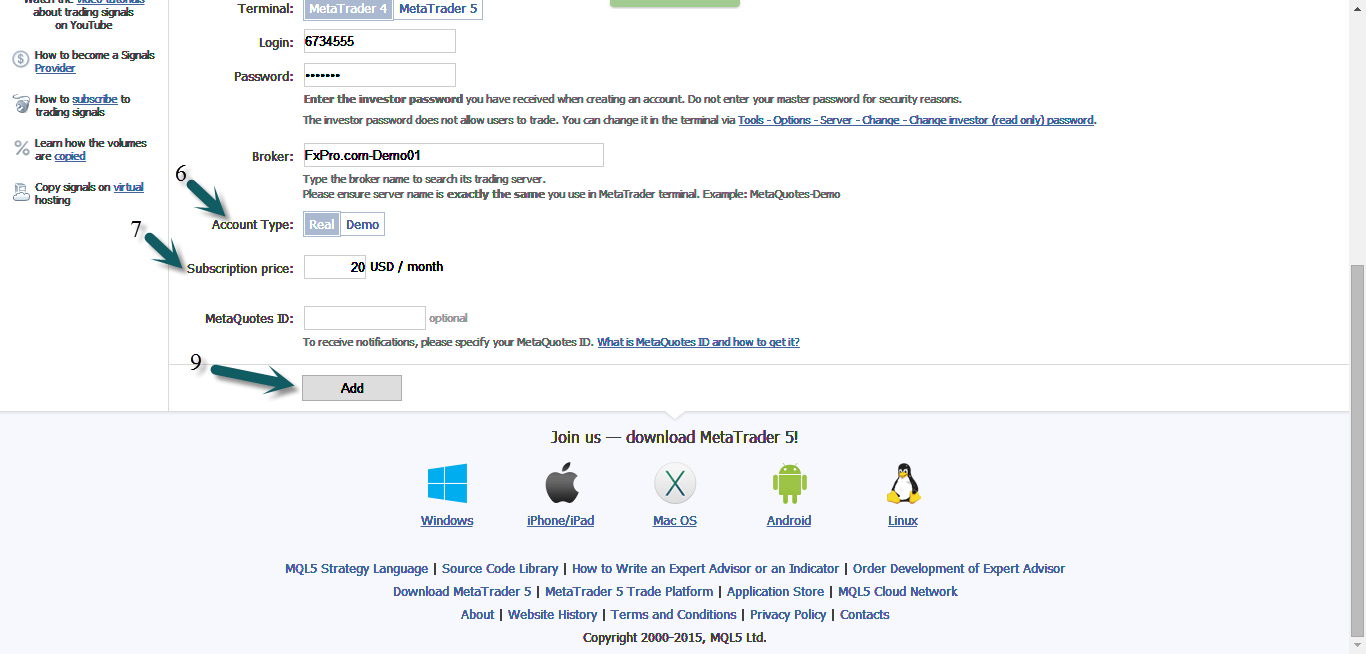Click the 'Broker:' label
Image resolution: width=1366 pixels, height=654 pixels.
point(273,157)
